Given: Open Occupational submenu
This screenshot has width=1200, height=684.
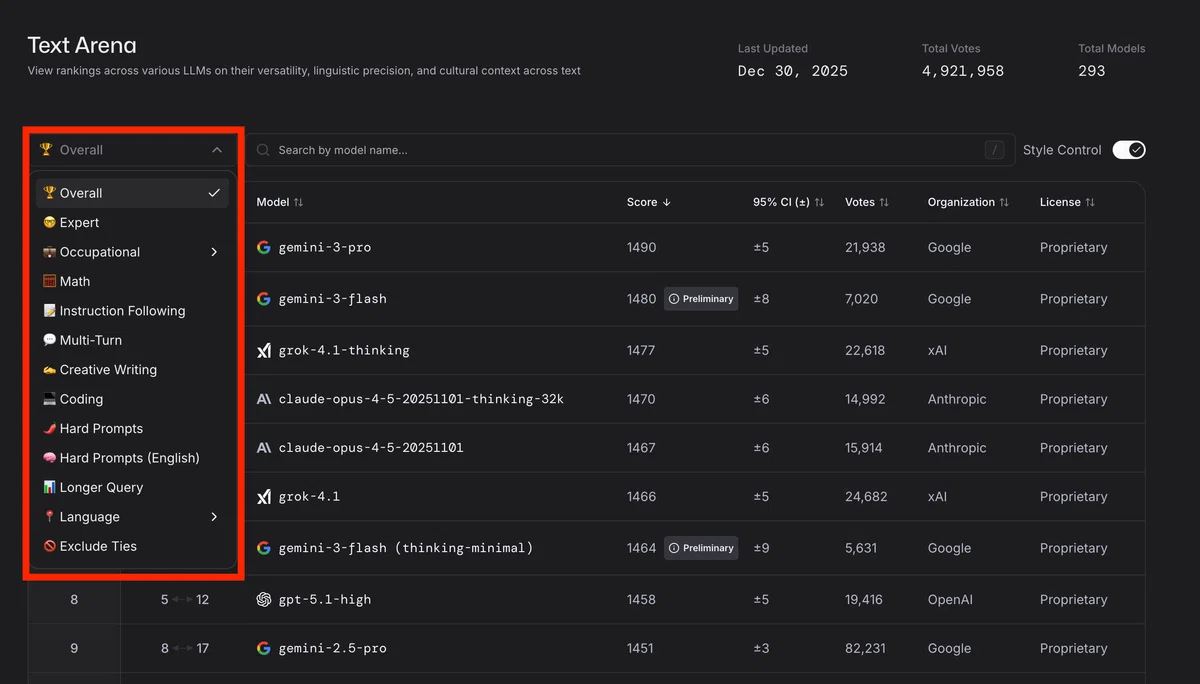Looking at the screenshot, I should (x=132, y=252).
